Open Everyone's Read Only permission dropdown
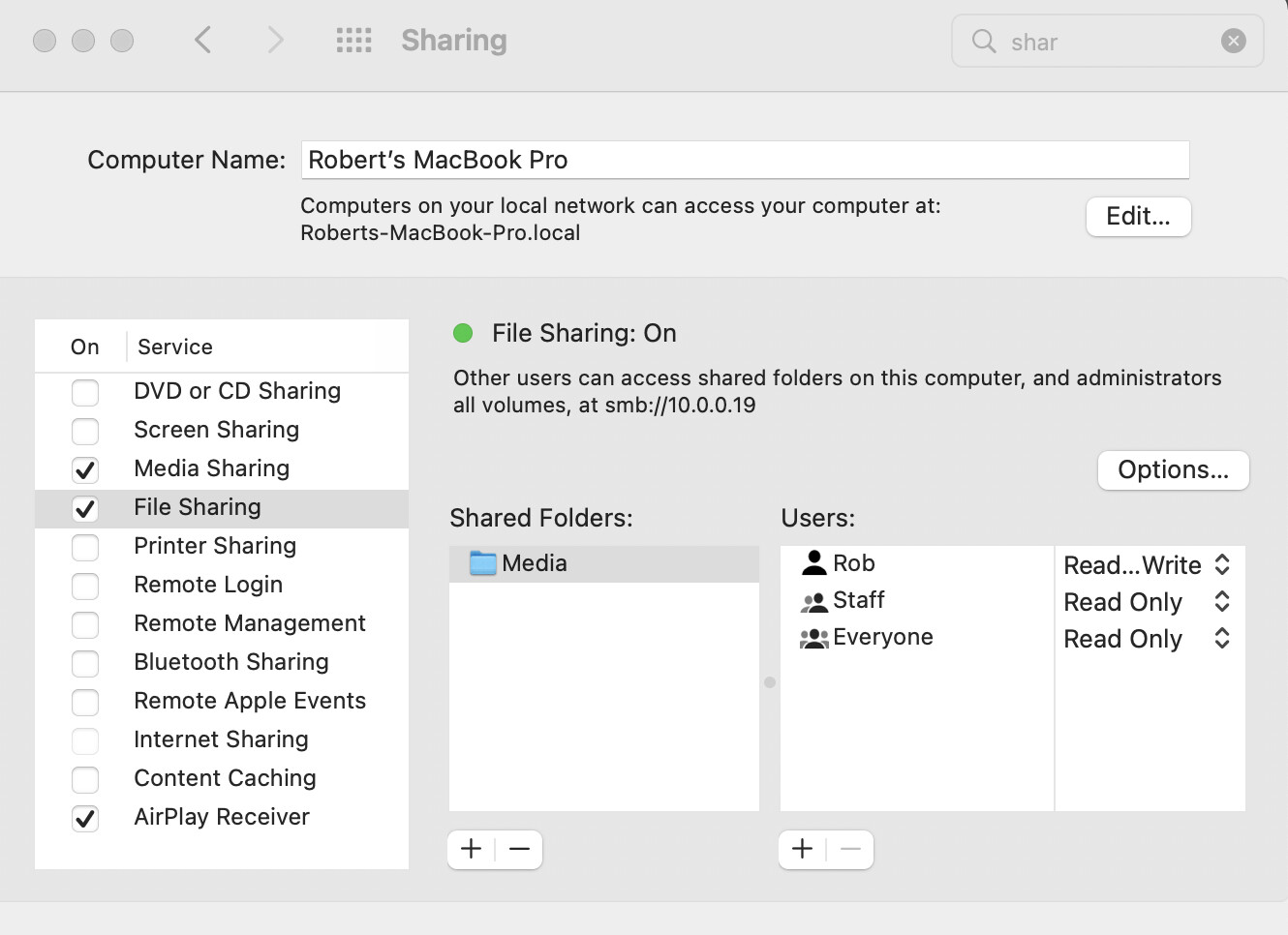The image size is (1288, 935). (1148, 639)
